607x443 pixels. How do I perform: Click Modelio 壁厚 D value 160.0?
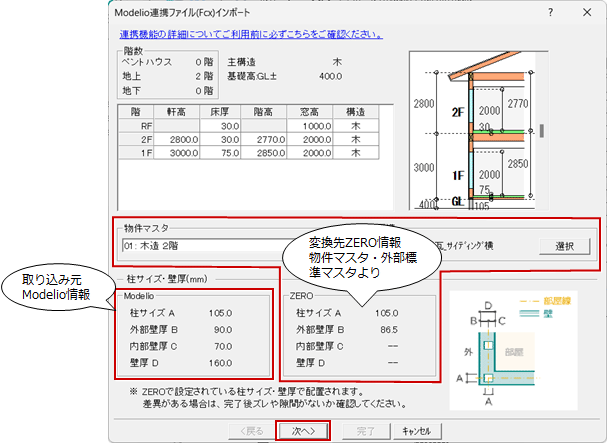(220, 363)
